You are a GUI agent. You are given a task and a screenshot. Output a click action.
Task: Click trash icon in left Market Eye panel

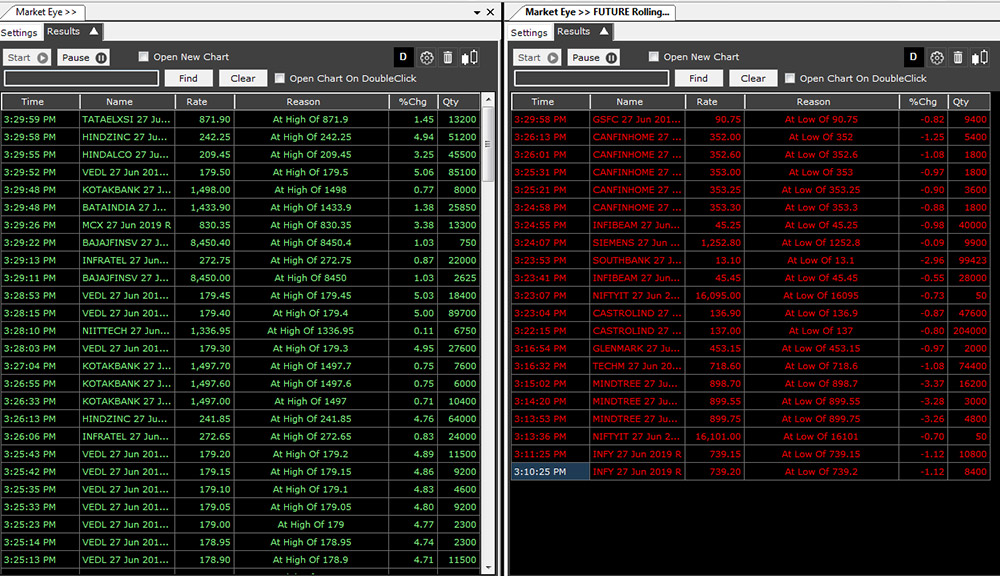(x=448, y=58)
